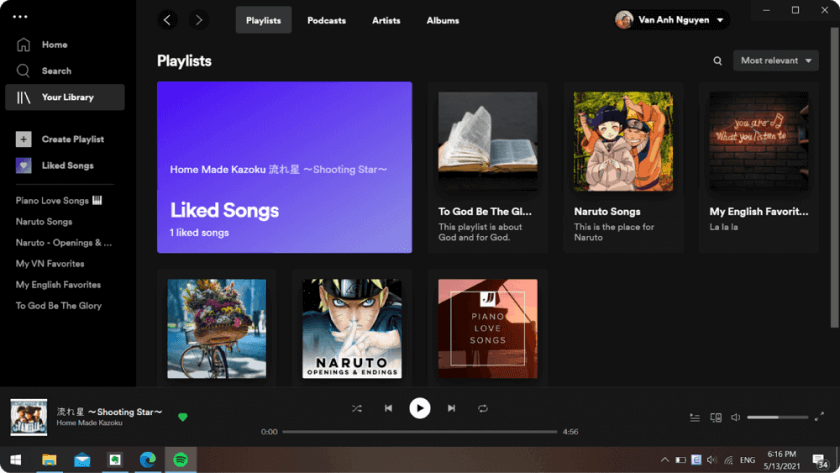Play the current song

[x=419, y=408]
